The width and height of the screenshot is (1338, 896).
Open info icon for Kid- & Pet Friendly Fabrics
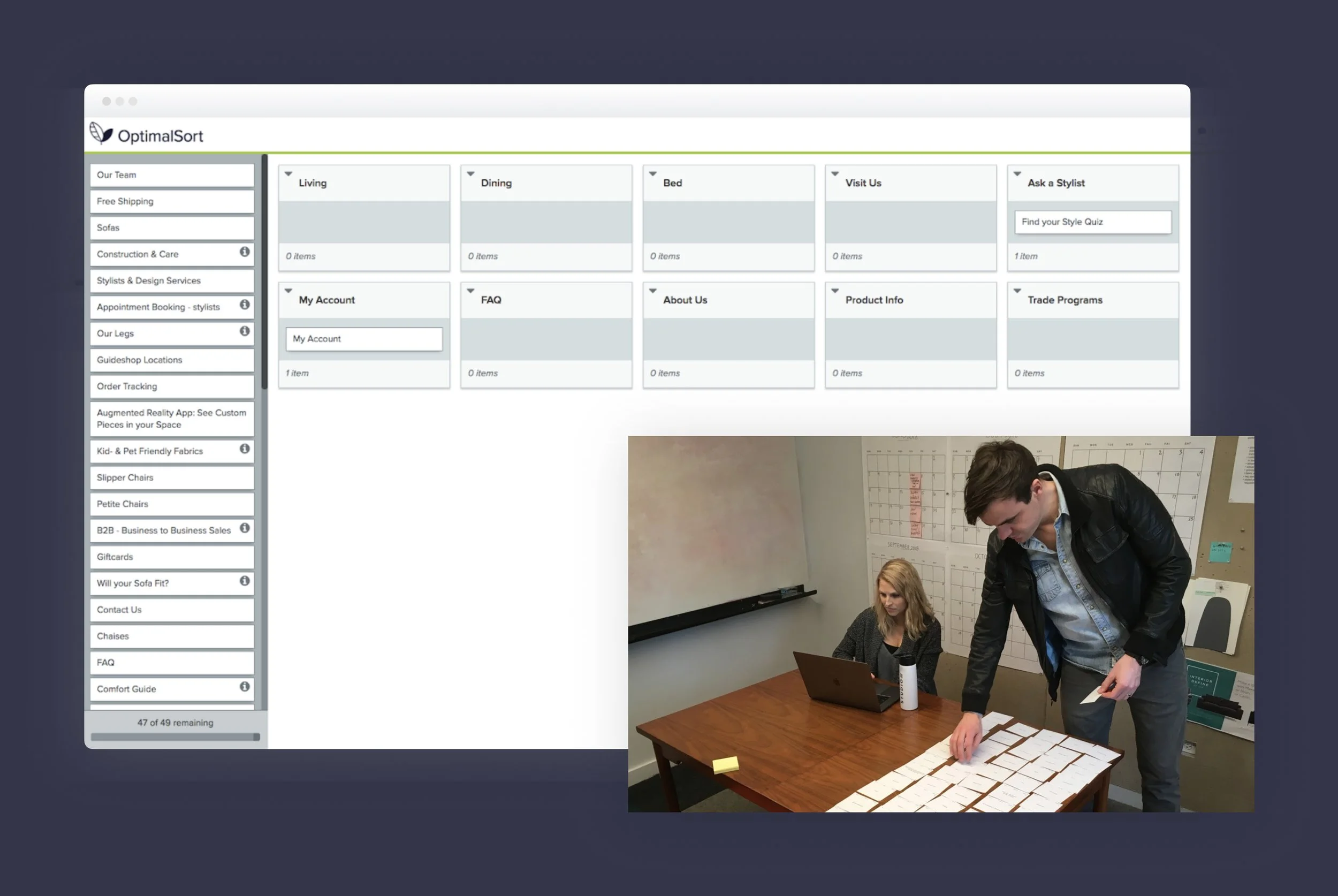(x=245, y=449)
